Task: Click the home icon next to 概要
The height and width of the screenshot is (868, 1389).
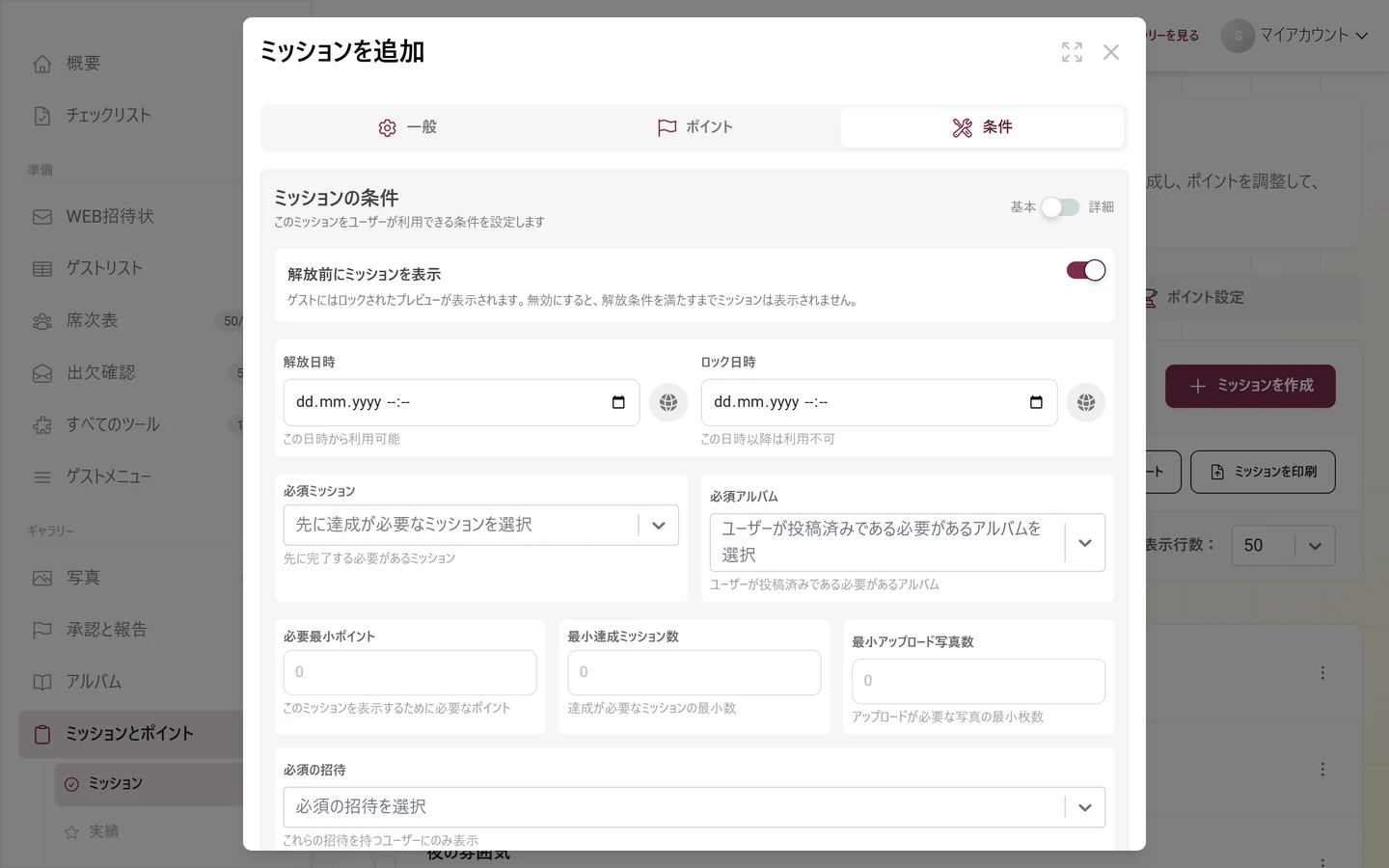Action: point(42,64)
